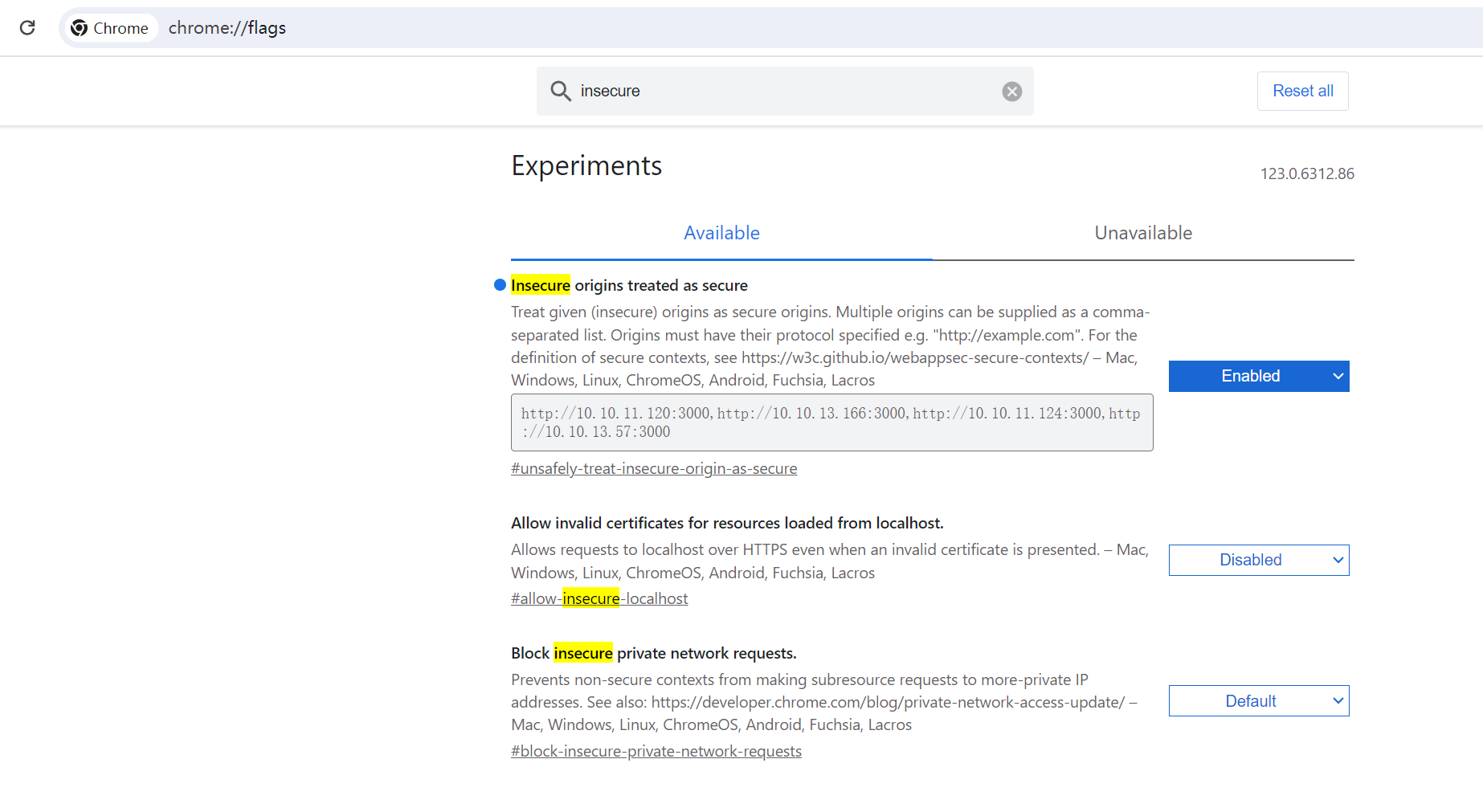1483x812 pixels.
Task: Click the 'Allow invalid certificates' flag title
Action: 727,523
